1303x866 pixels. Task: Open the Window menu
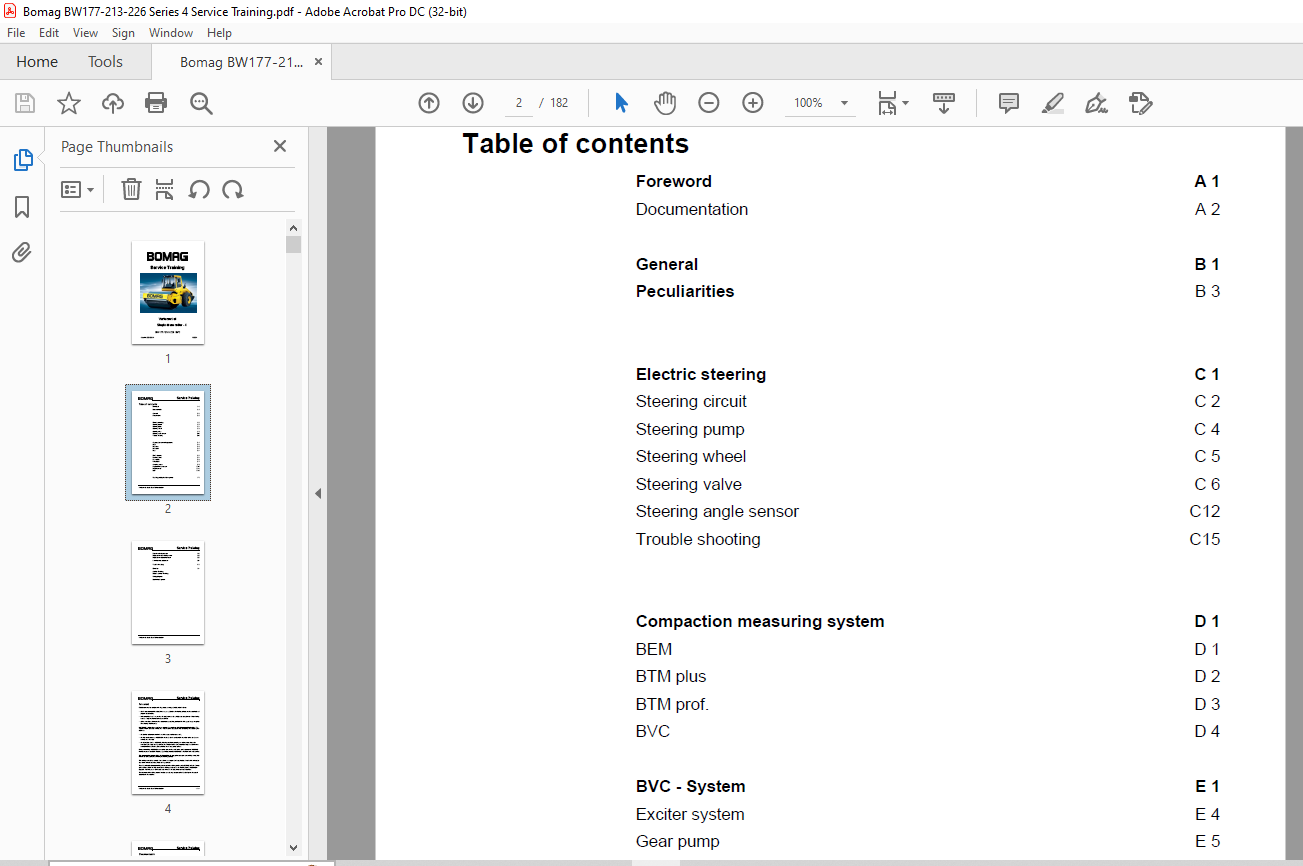pos(171,33)
